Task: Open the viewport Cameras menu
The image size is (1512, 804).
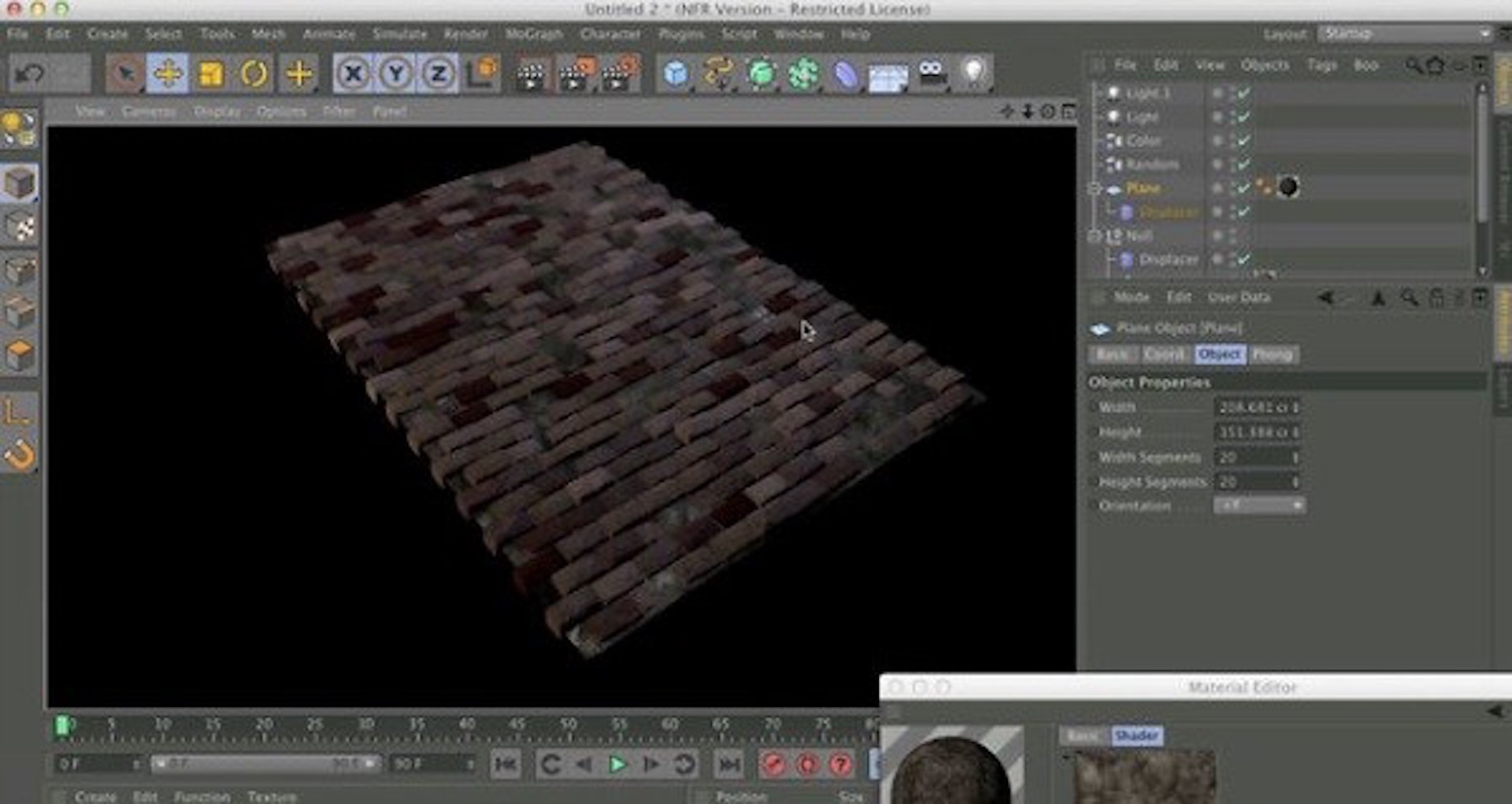Action: tap(149, 112)
